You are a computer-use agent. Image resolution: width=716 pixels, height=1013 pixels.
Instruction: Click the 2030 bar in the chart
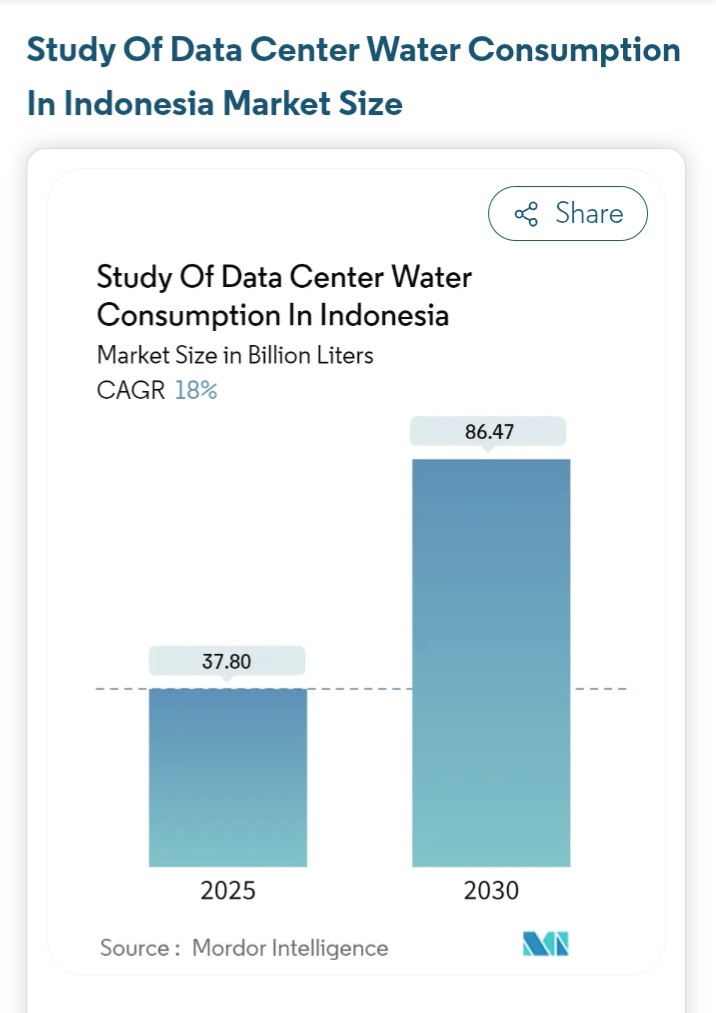click(491, 662)
